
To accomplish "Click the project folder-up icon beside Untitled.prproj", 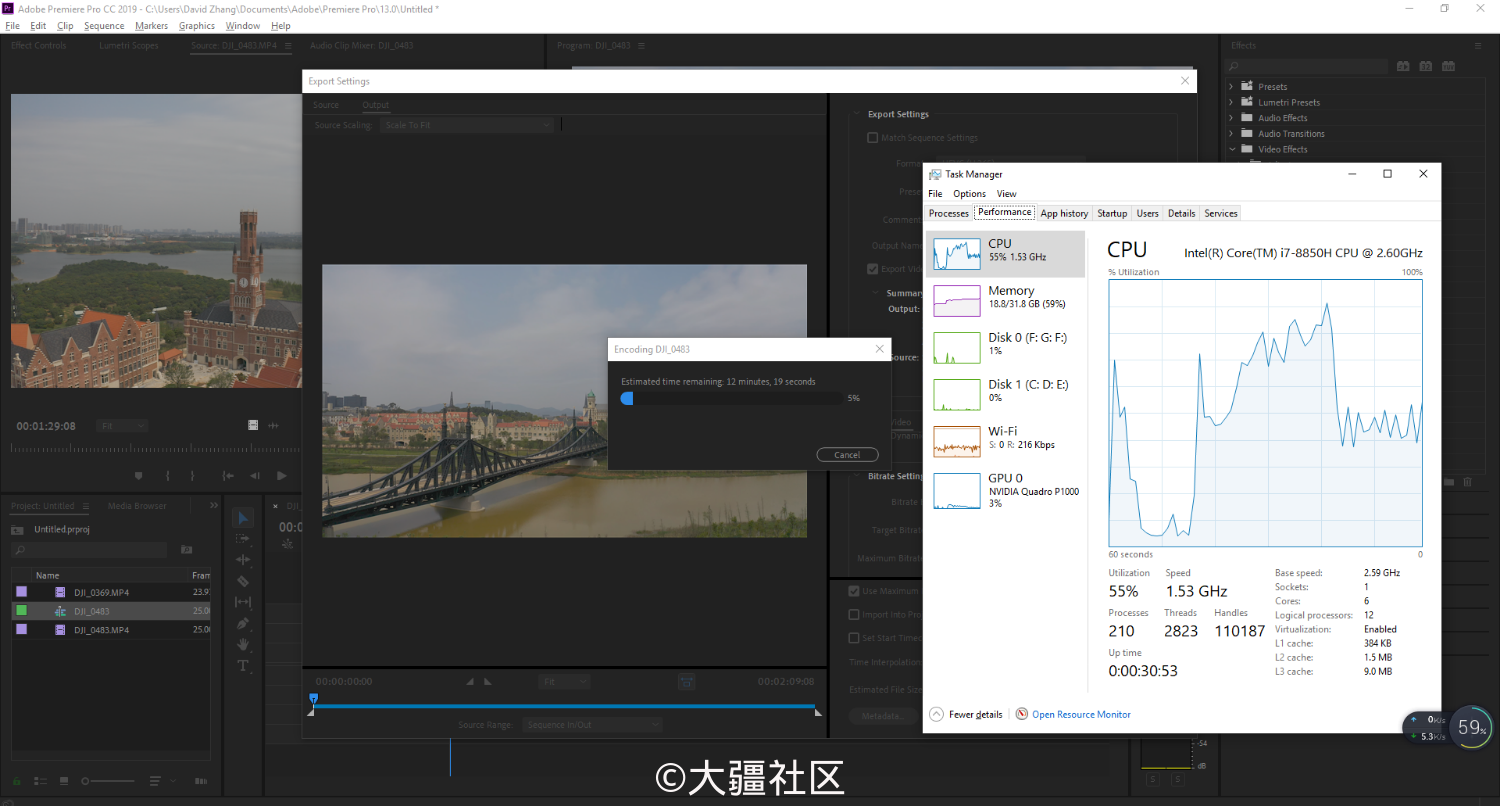I will tap(18, 530).
